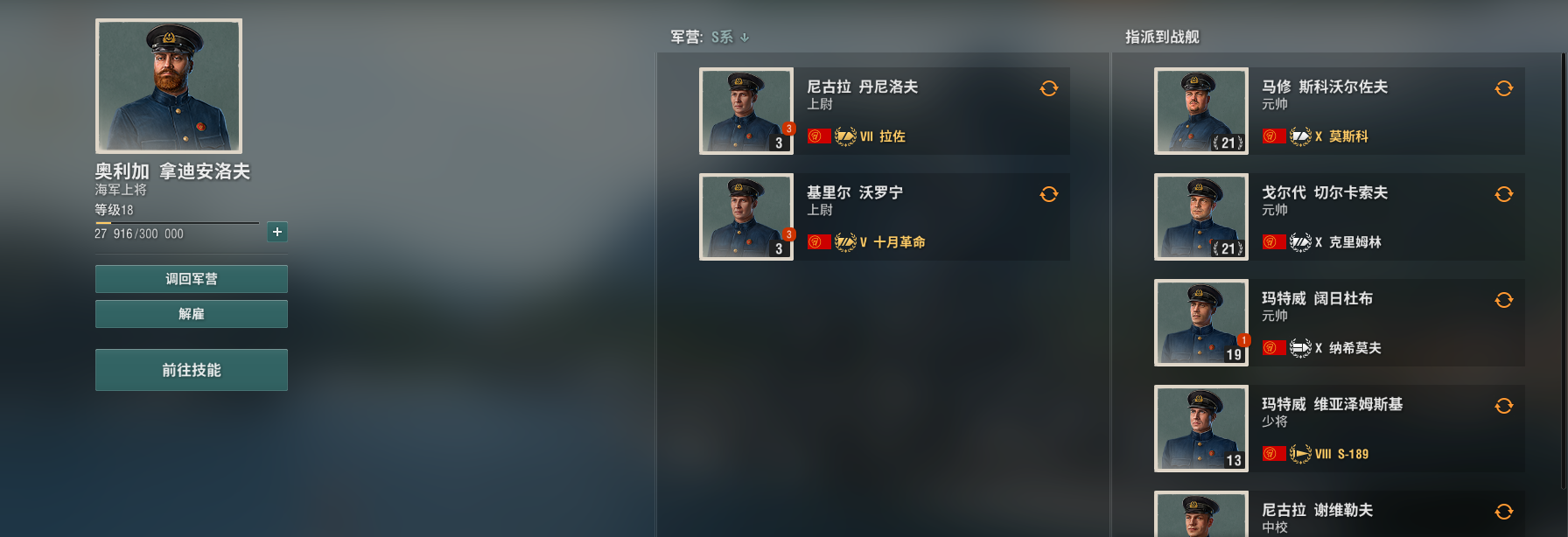The height and width of the screenshot is (537, 1568).
Task: Click the sort arrow next to S系
Action: click(x=745, y=38)
